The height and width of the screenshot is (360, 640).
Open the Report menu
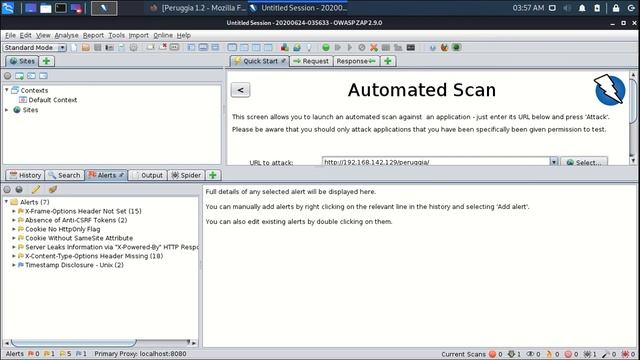[x=93, y=36]
